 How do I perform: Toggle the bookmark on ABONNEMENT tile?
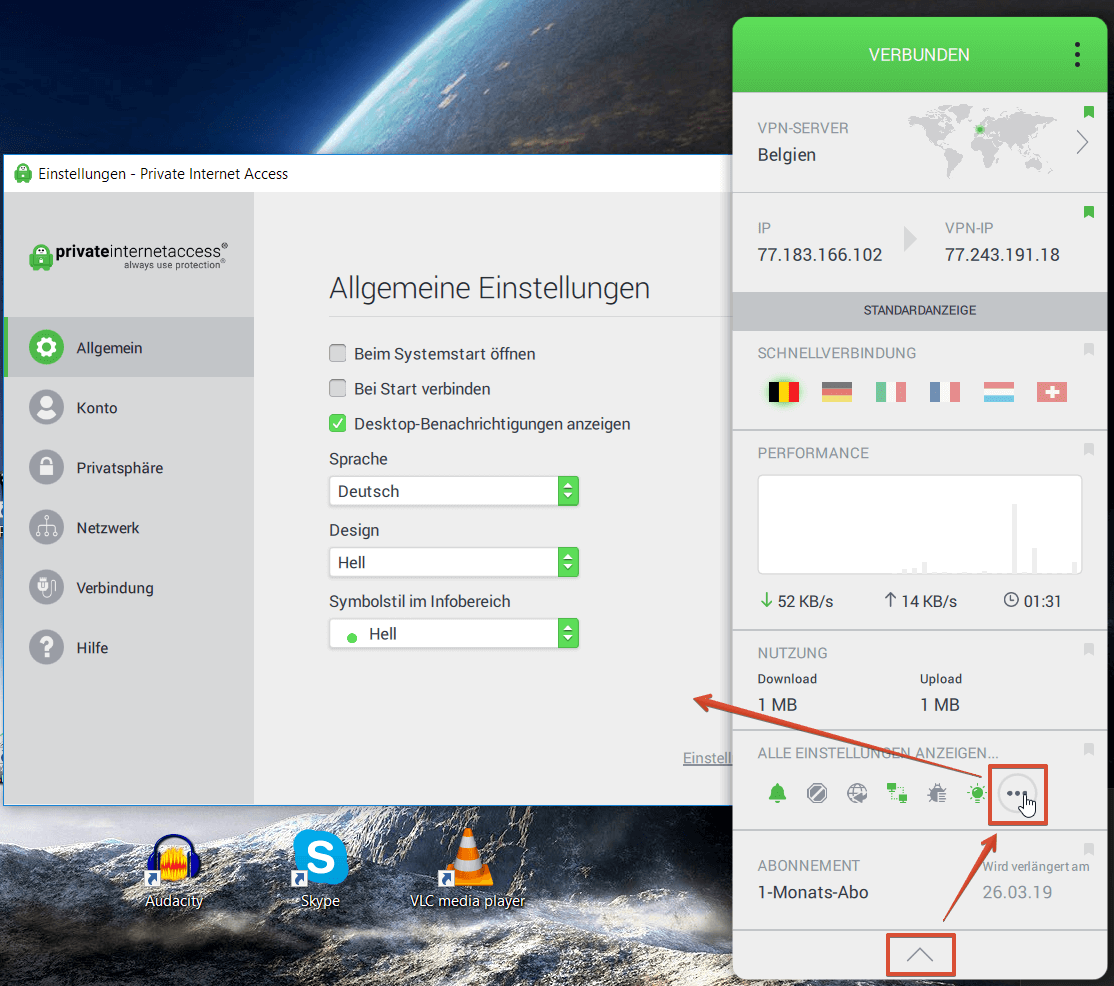point(1088,849)
